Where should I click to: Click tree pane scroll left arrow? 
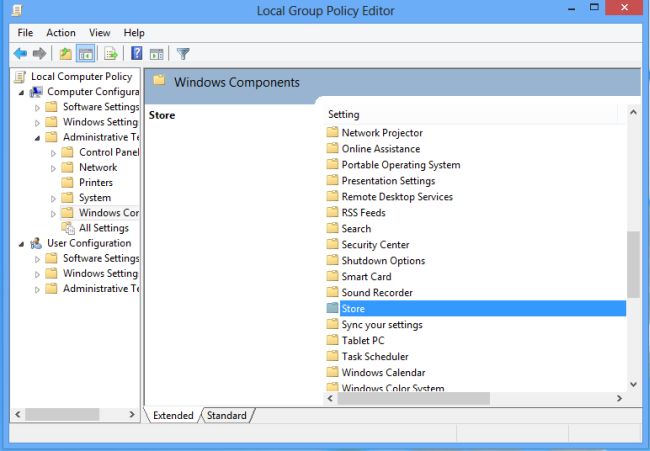point(18,414)
